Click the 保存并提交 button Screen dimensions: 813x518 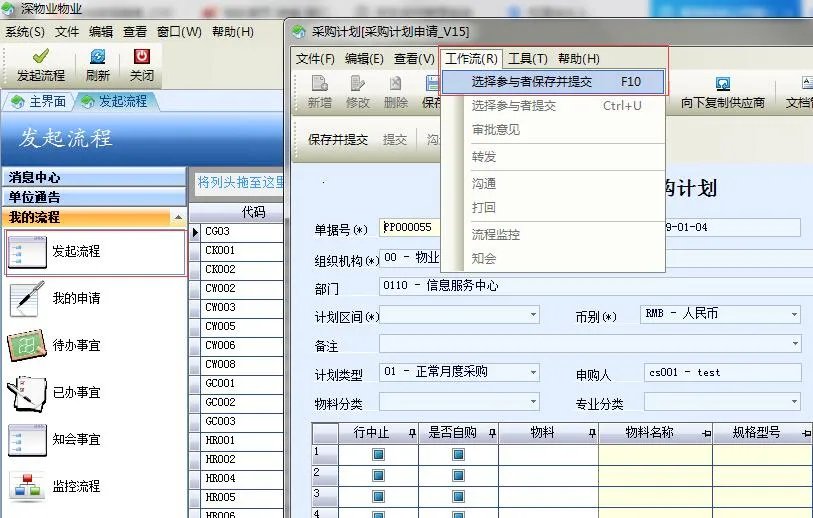coord(338,140)
